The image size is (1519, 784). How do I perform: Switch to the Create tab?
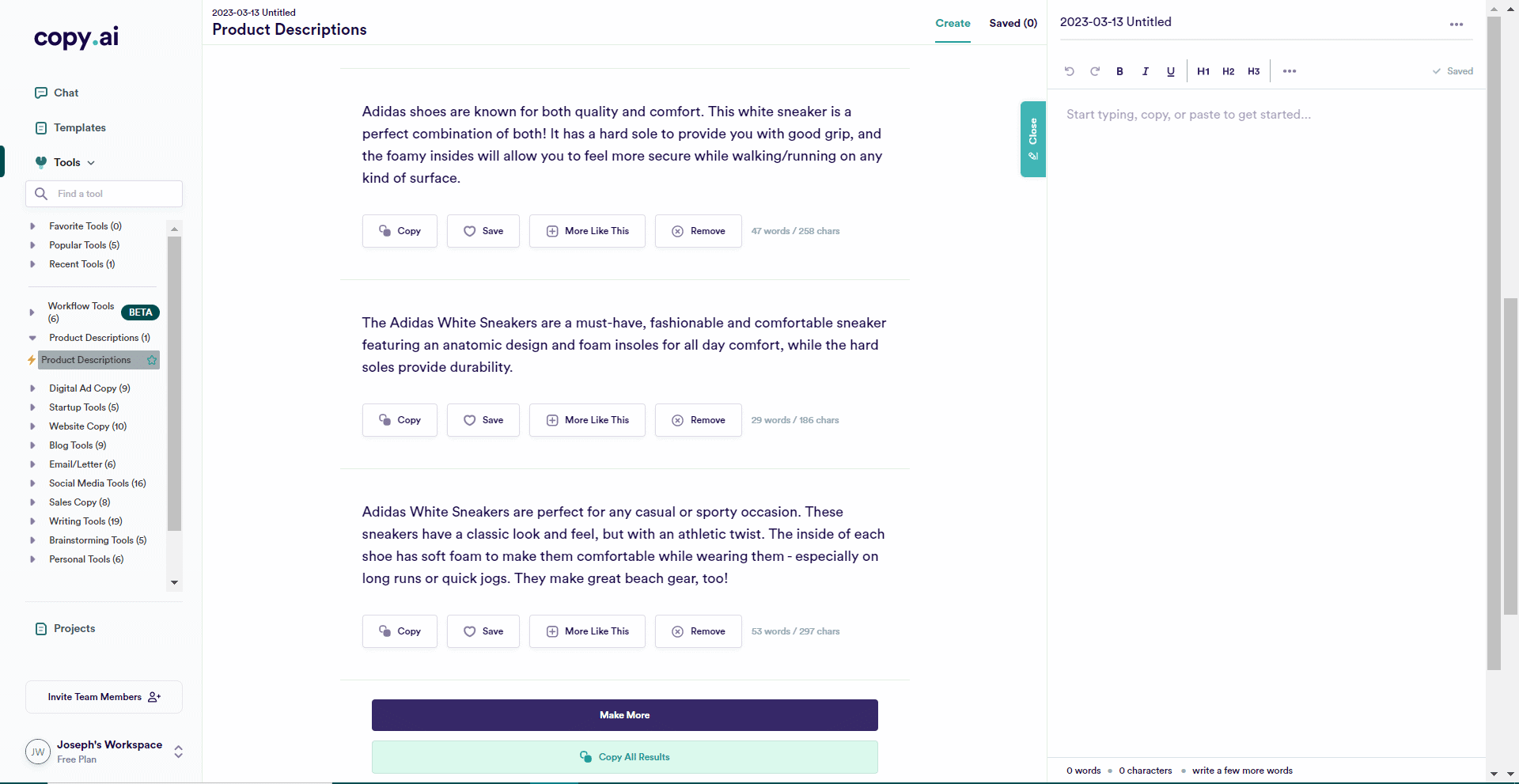pyautogui.click(x=953, y=23)
